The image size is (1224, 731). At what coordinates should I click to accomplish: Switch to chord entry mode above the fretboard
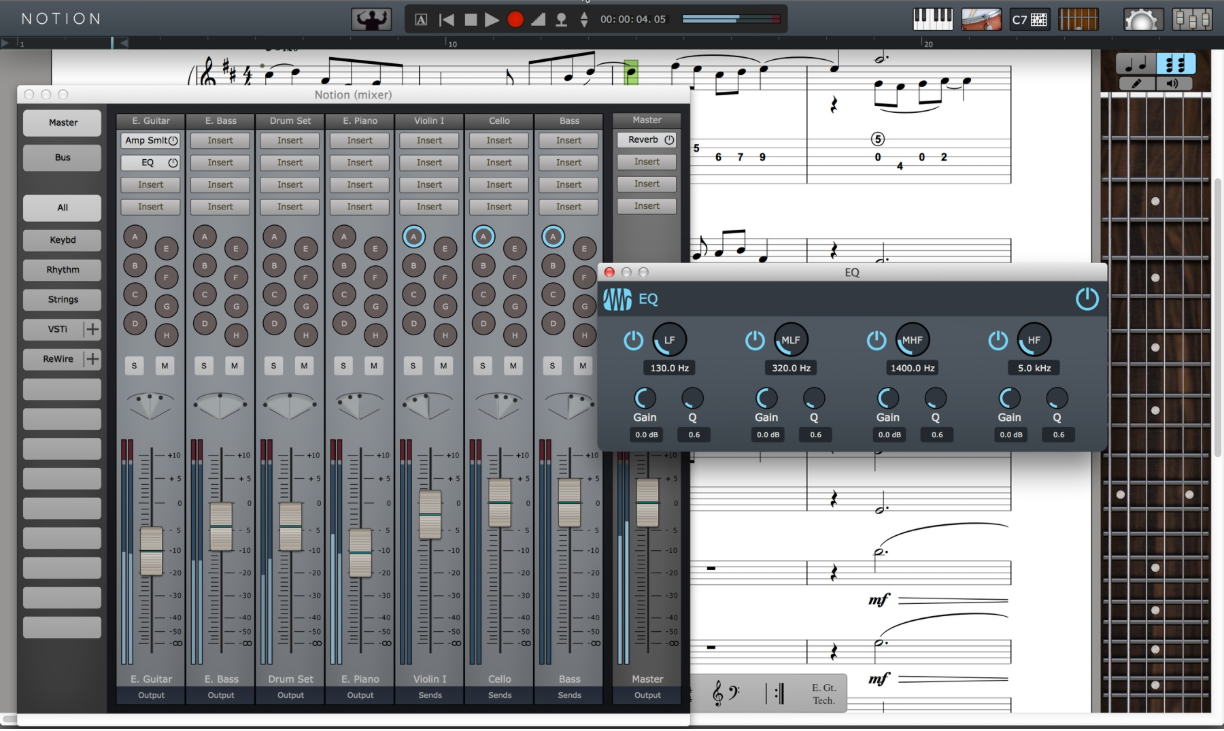pos(1176,63)
